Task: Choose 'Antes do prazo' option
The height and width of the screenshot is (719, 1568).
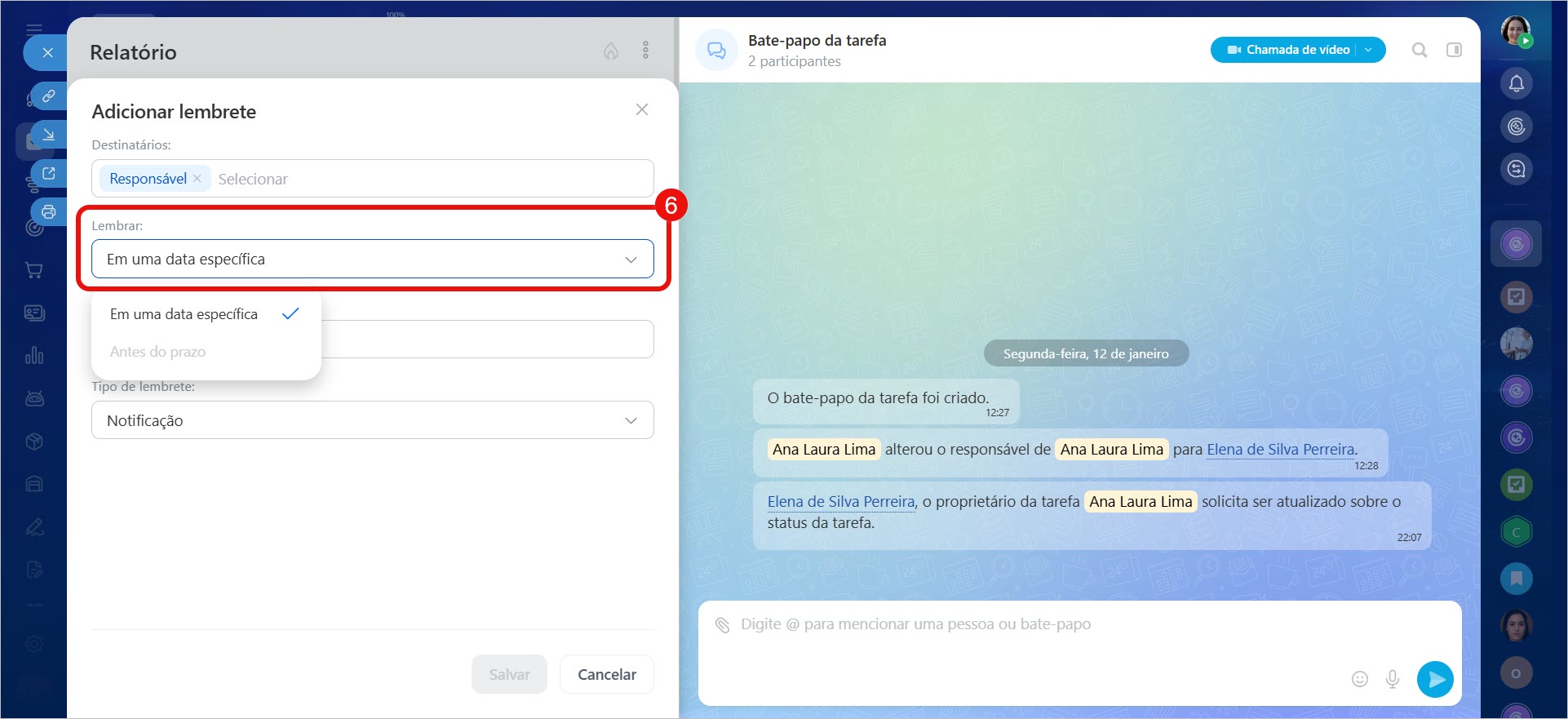Action: (158, 352)
